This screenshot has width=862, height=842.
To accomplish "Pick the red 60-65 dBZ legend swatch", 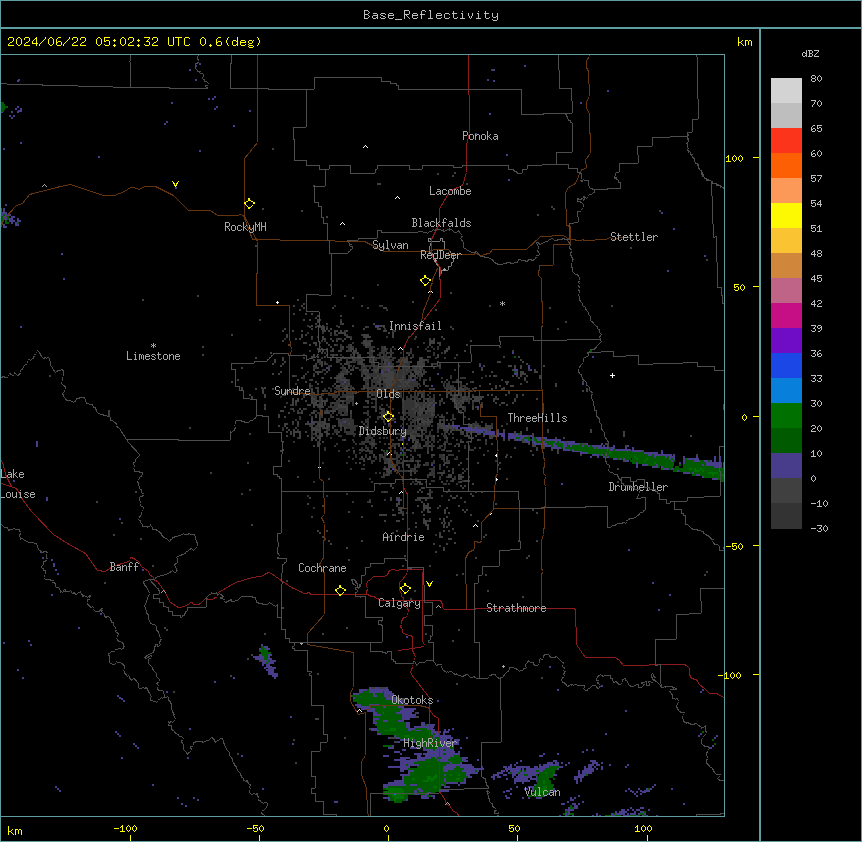I will [786, 141].
